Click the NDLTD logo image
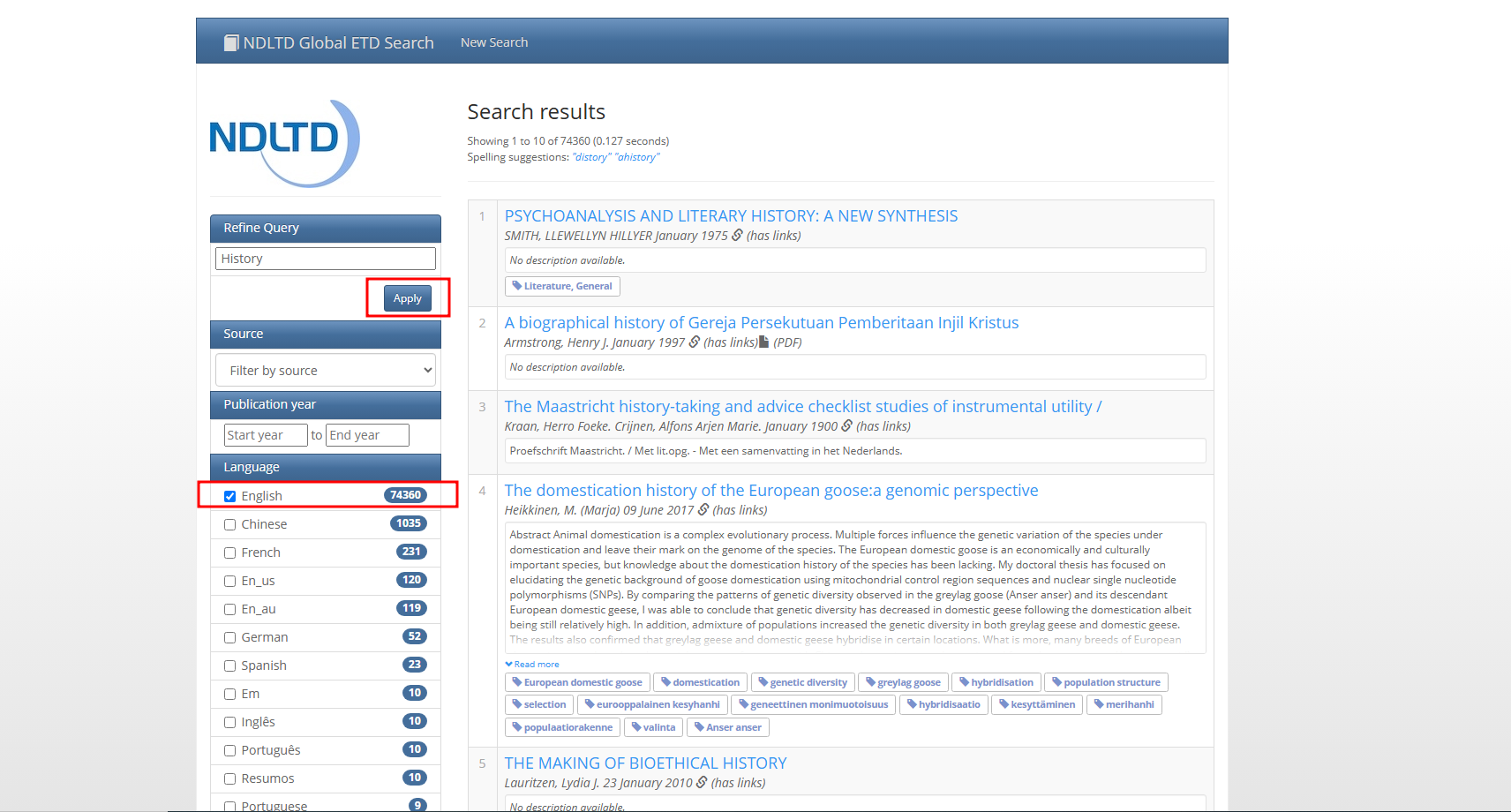1511x812 pixels. pyautogui.click(x=284, y=143)
